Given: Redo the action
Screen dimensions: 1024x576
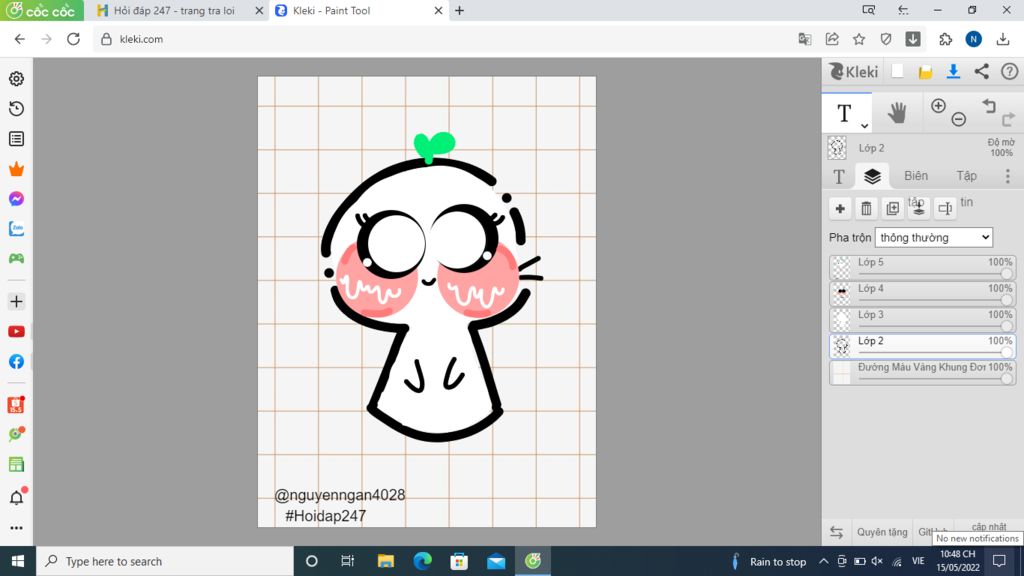Looking at the screenshot, I should pyautogui.click(x=1008, y=119).
